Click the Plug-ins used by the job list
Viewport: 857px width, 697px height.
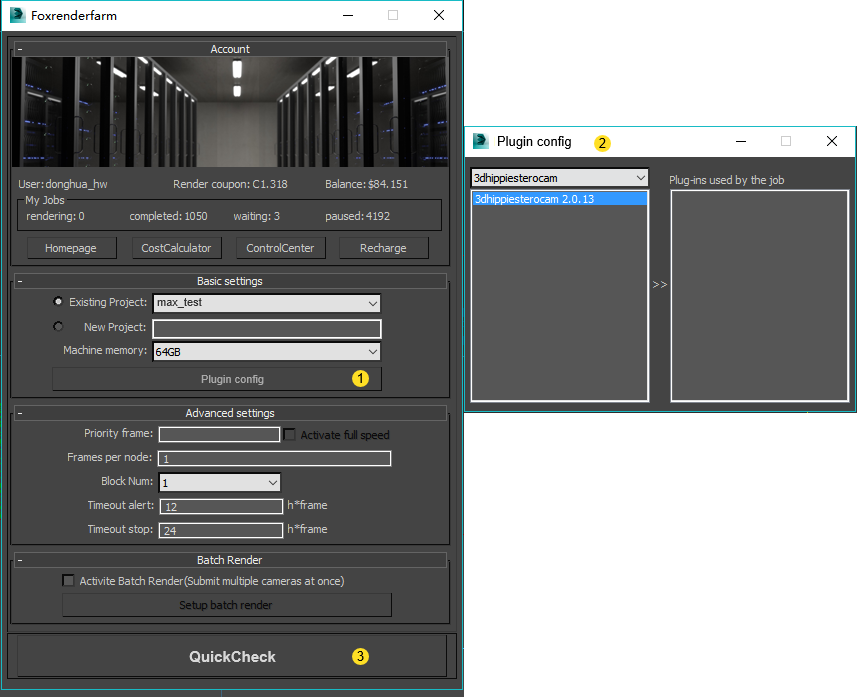coord(759,296)
